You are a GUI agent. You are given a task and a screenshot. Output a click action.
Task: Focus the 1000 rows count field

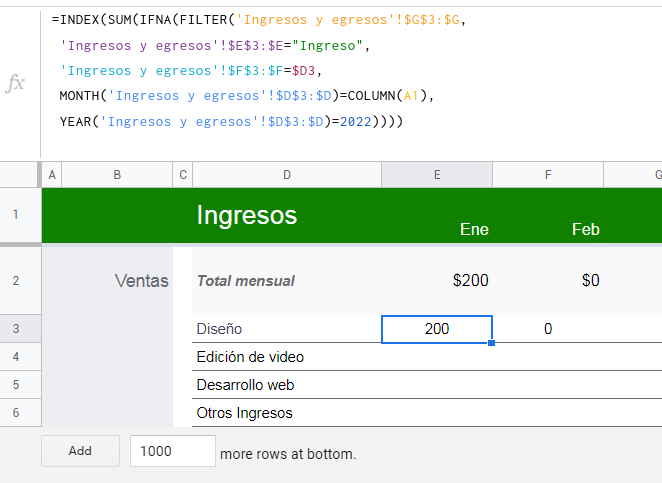coord(173,451)
